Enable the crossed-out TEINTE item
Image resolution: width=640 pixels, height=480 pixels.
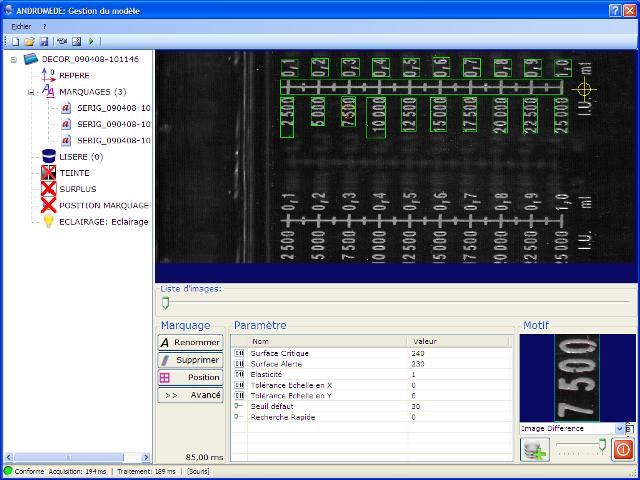[74, 172]
